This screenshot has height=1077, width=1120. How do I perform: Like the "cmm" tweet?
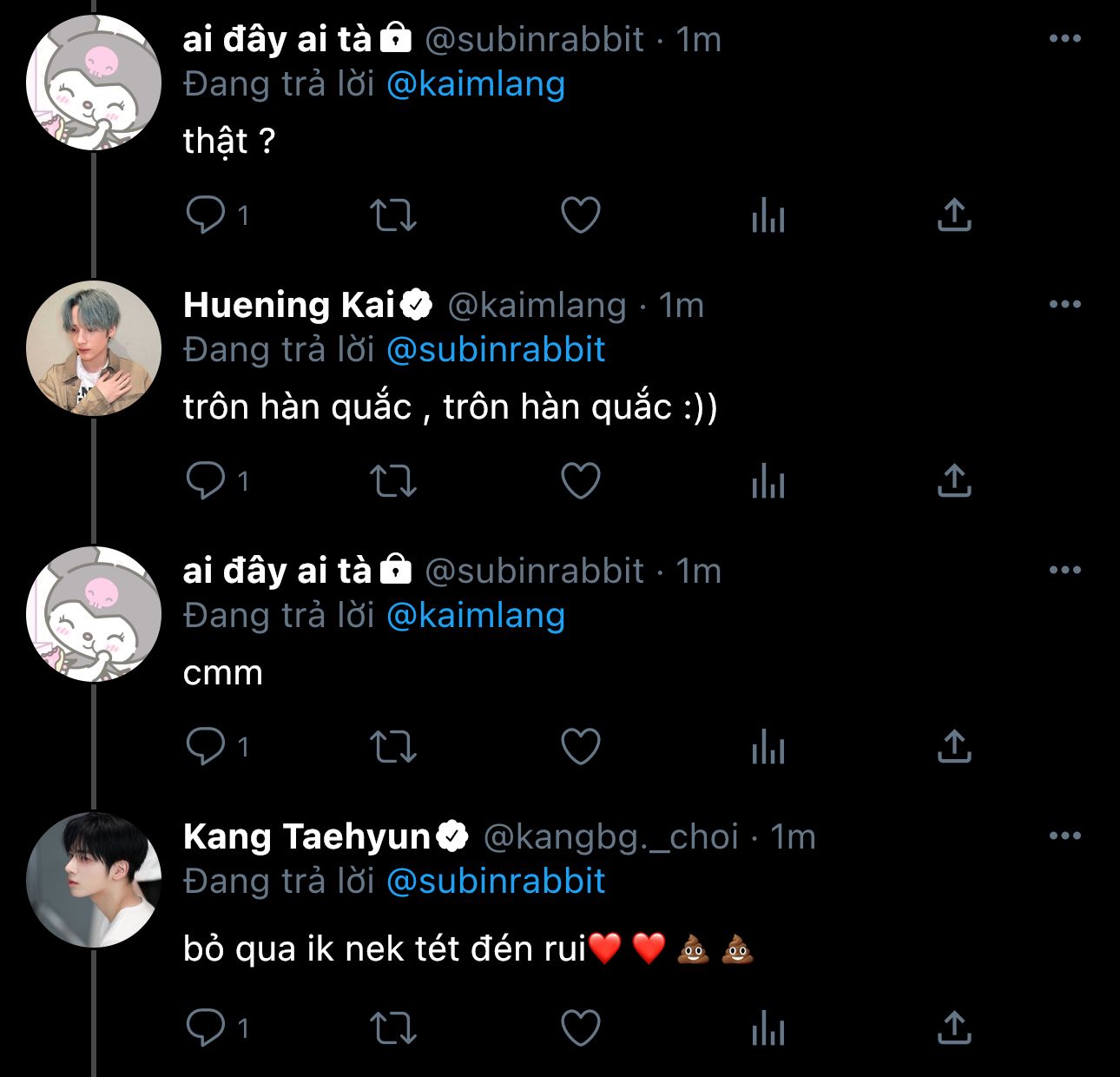coord(581,747)
